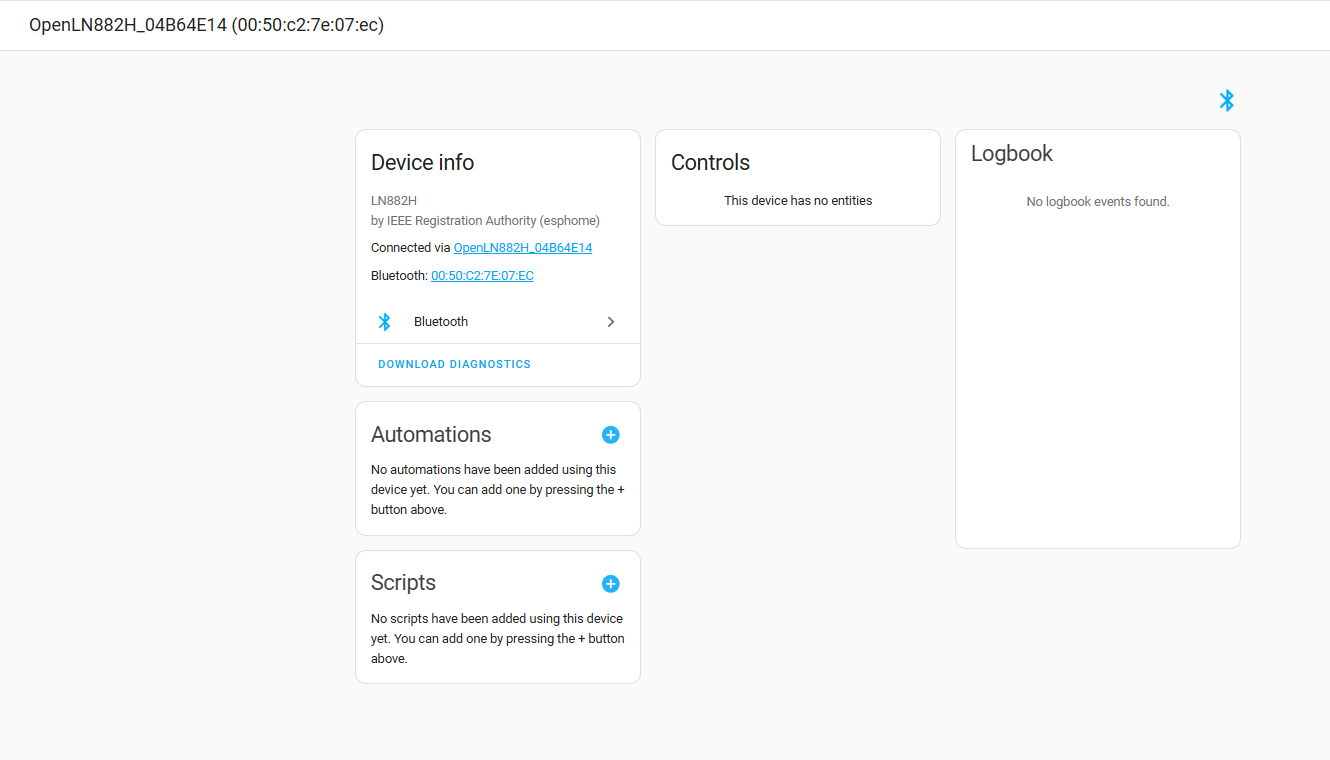Expand the Bluetooth integration row chevron
The width and height of the screenshot is (1330, 760).
coord(611,322)
